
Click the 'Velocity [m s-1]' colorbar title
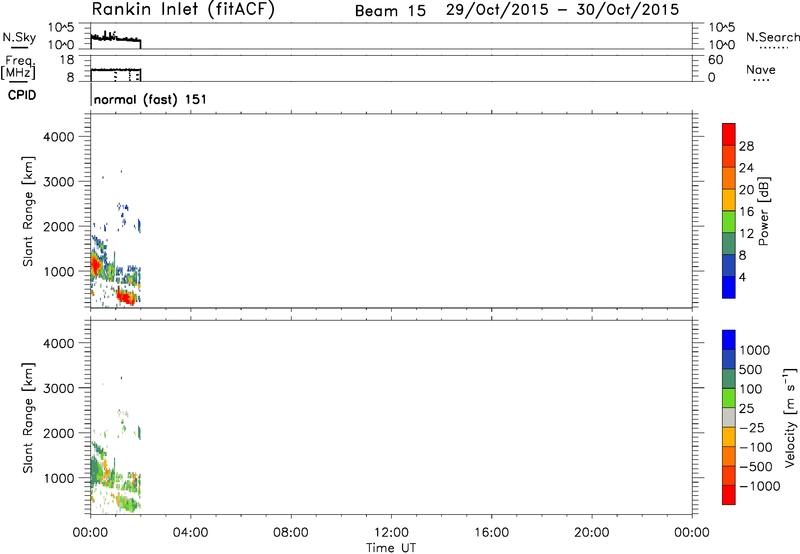[x=790, y=417]
